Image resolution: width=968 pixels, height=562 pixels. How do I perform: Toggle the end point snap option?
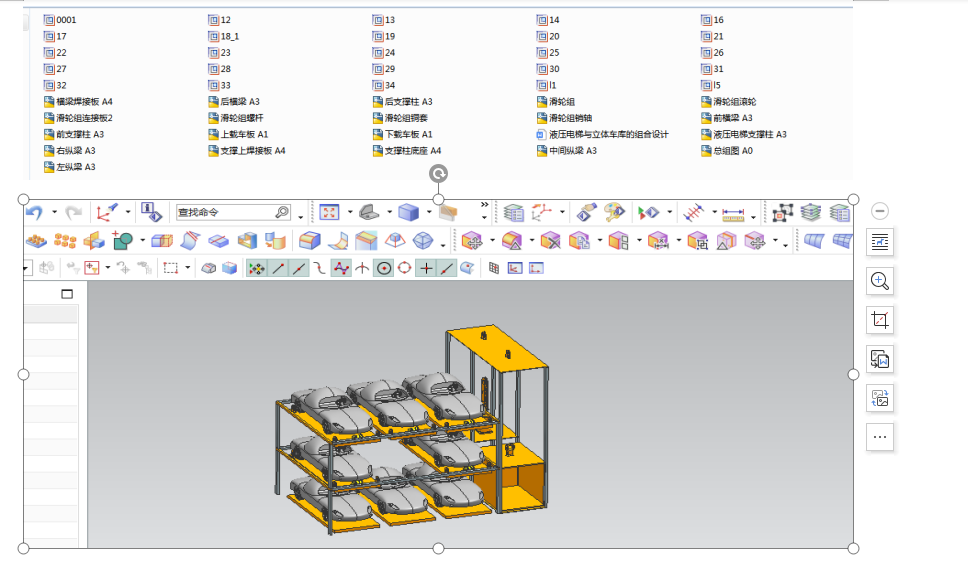278,268
